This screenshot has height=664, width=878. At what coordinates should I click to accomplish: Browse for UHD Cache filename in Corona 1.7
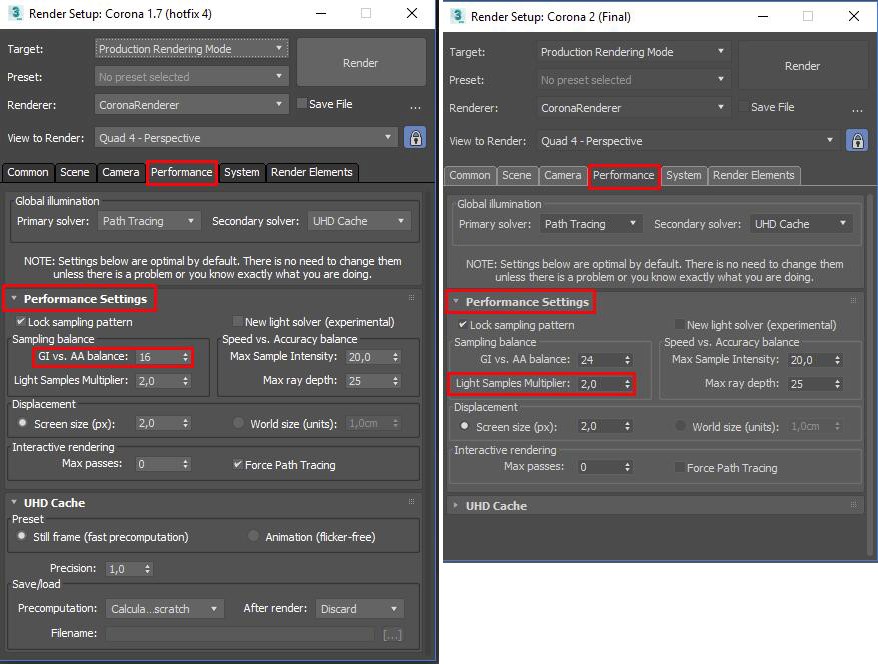point(393,634)
